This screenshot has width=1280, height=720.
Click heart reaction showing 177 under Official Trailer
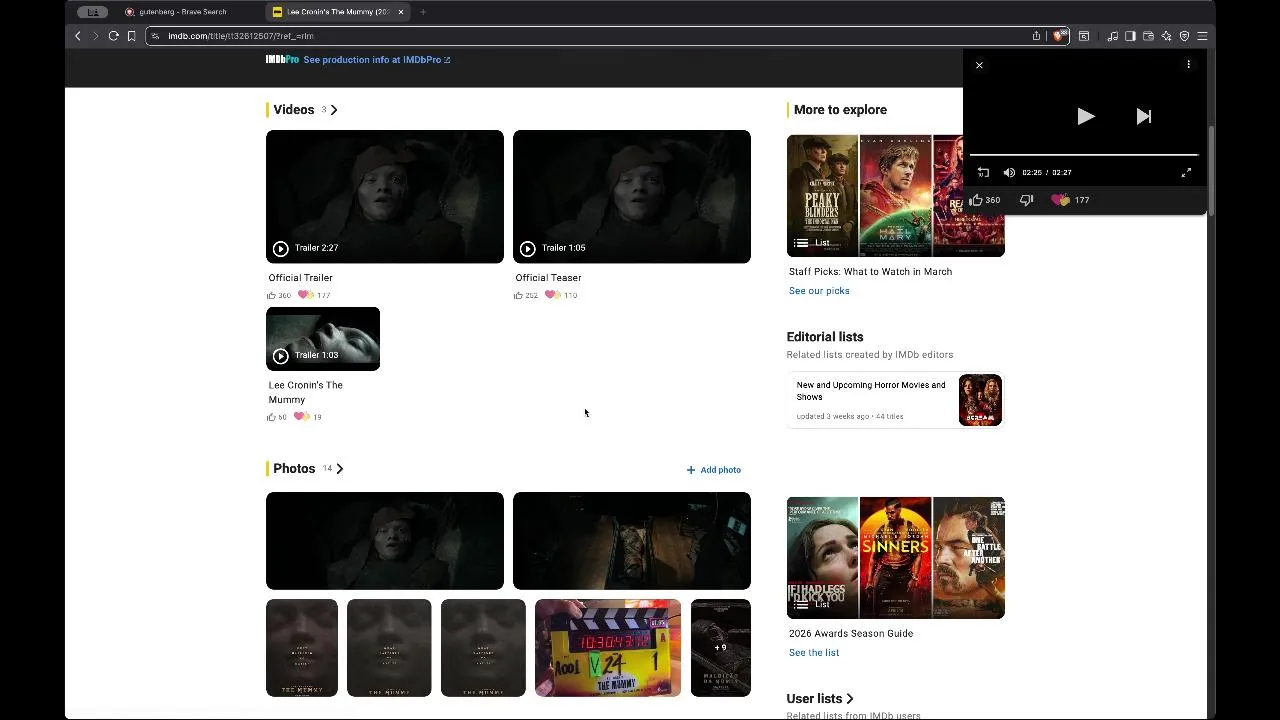click(314, 296)
